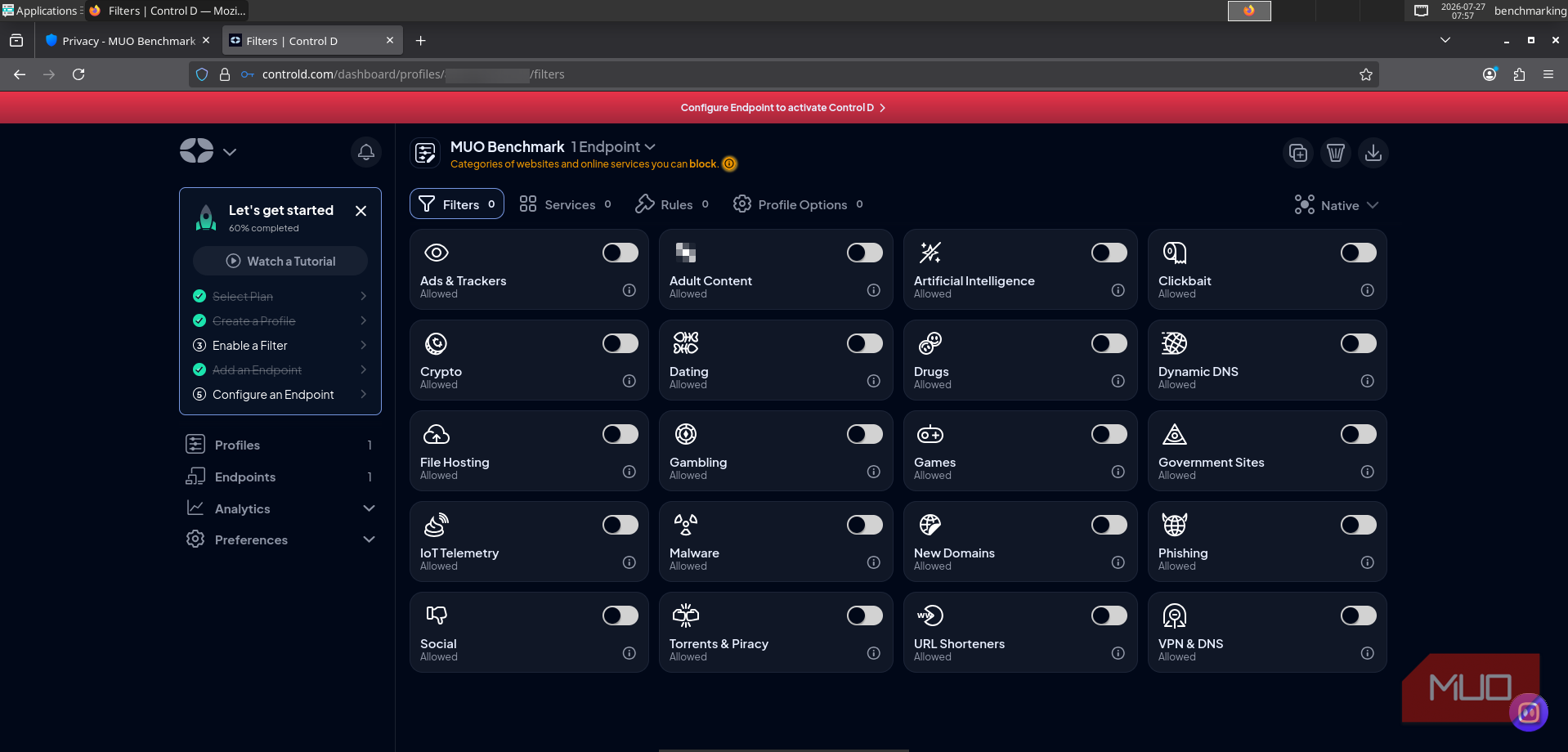Viewport: 1568px width, 752px height.
Task: Bookmark this page with star icon
Action: (1366, 74)
